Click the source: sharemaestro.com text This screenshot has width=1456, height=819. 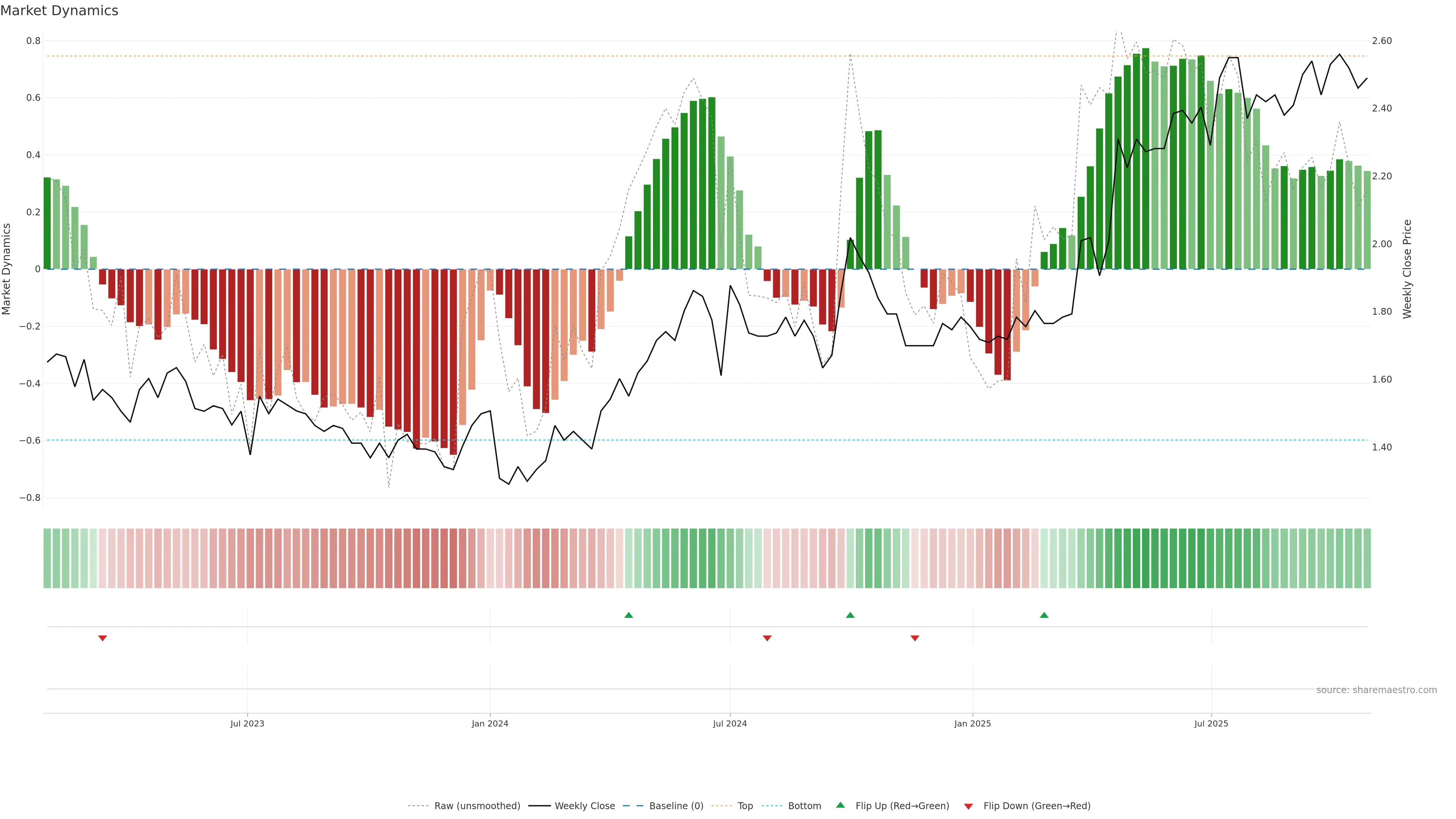pos(1376,690)
